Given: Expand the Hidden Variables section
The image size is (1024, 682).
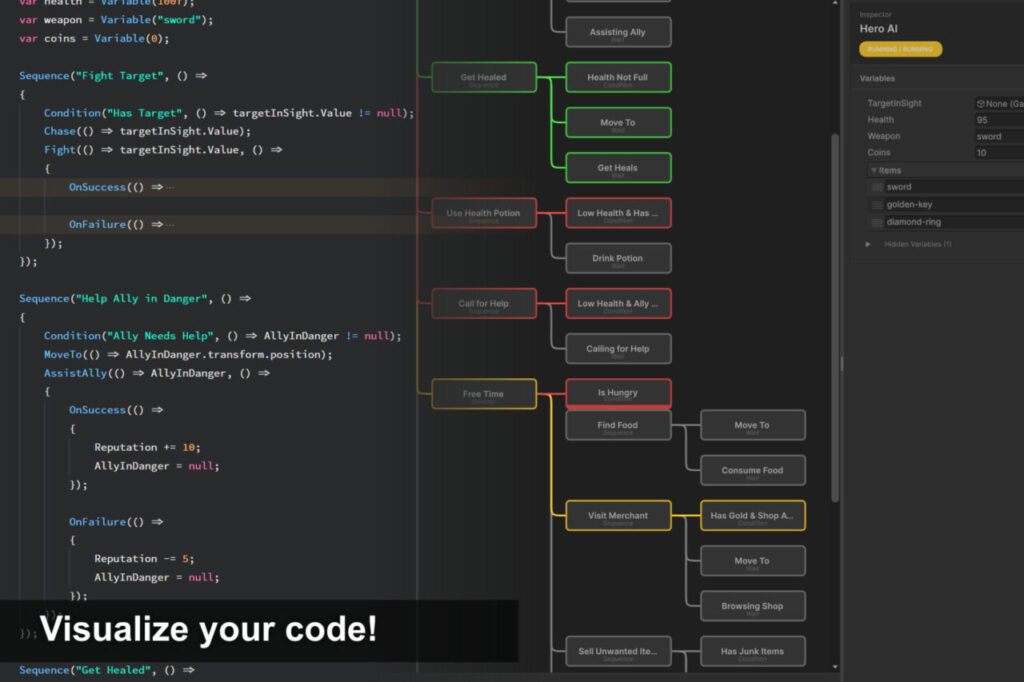Looking at the screenshot, I should pyautogui.click(x=868, y=243).
